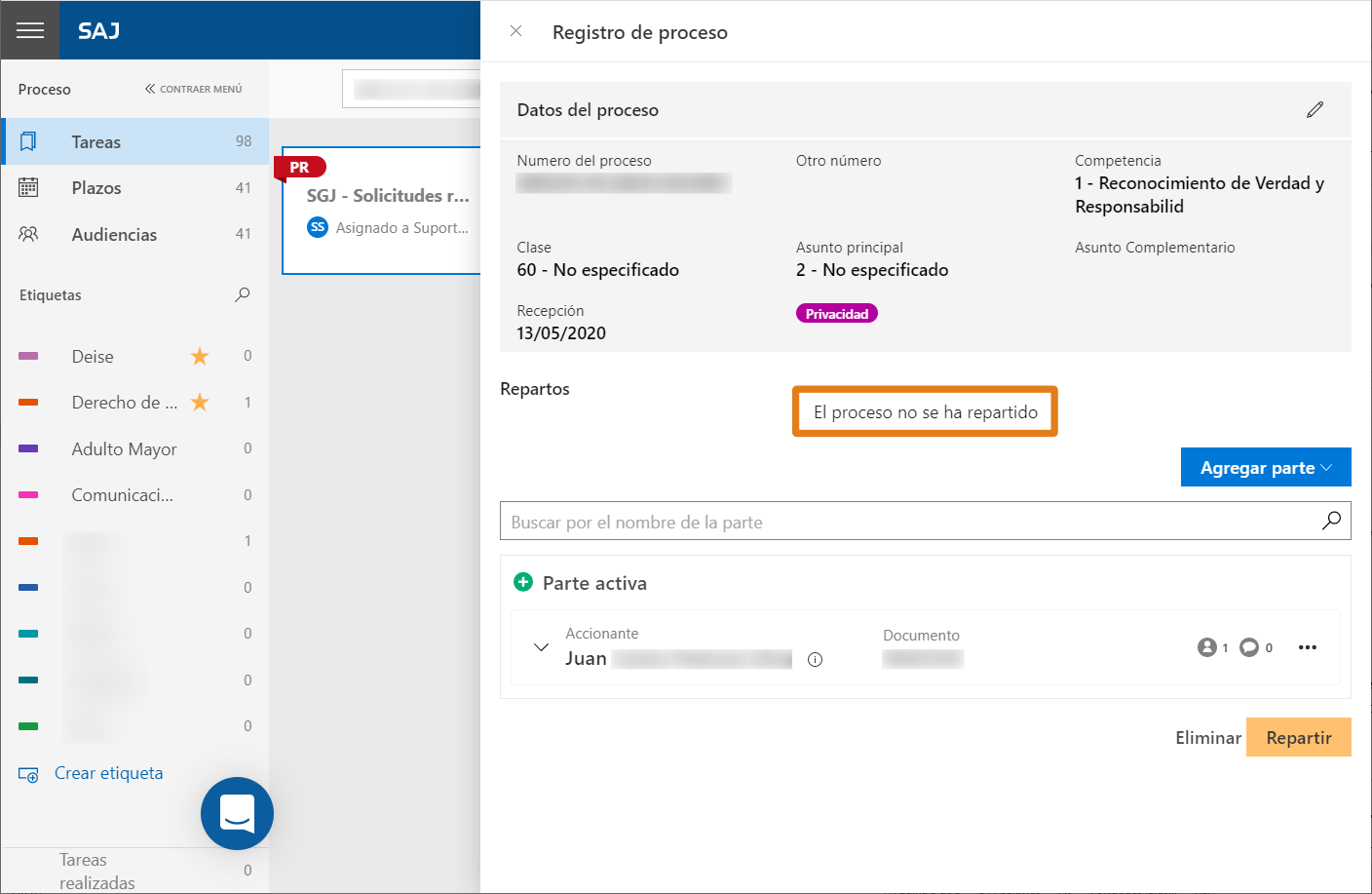Open the SGJ - Solicitudes task card
Viewport: 1372px width, 894px height.
click(382, 211)
